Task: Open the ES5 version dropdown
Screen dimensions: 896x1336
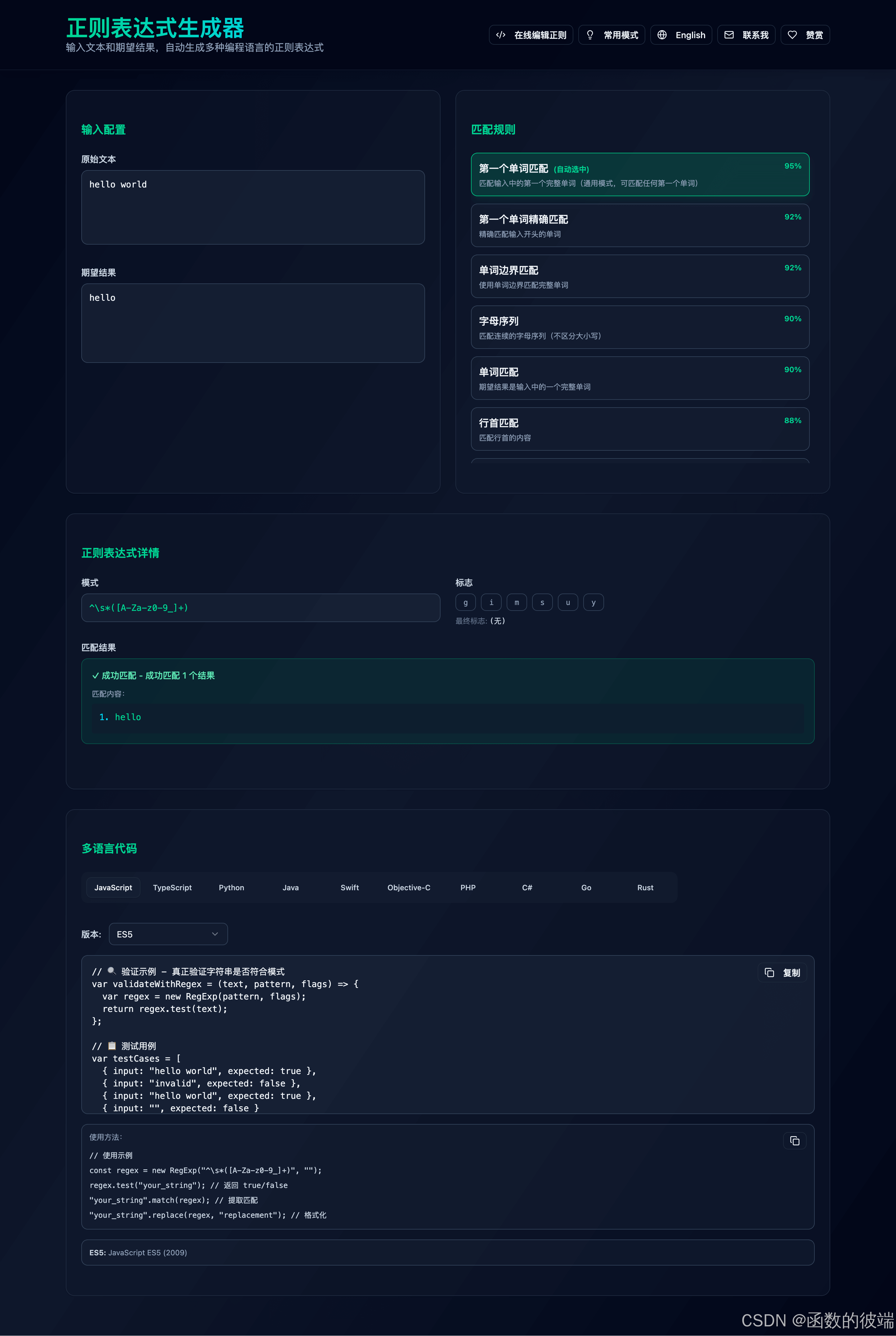Action: click(x=168, y=933)
